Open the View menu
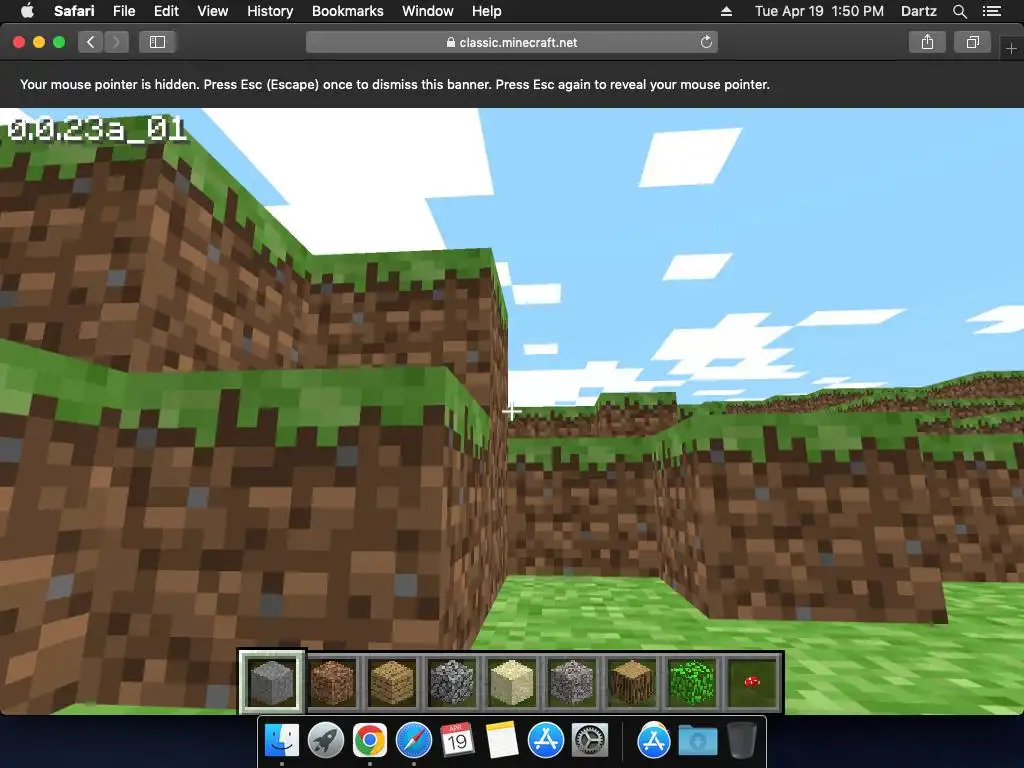The height and width of the screenshot is (768, 1024). click(x=212, y=11)
